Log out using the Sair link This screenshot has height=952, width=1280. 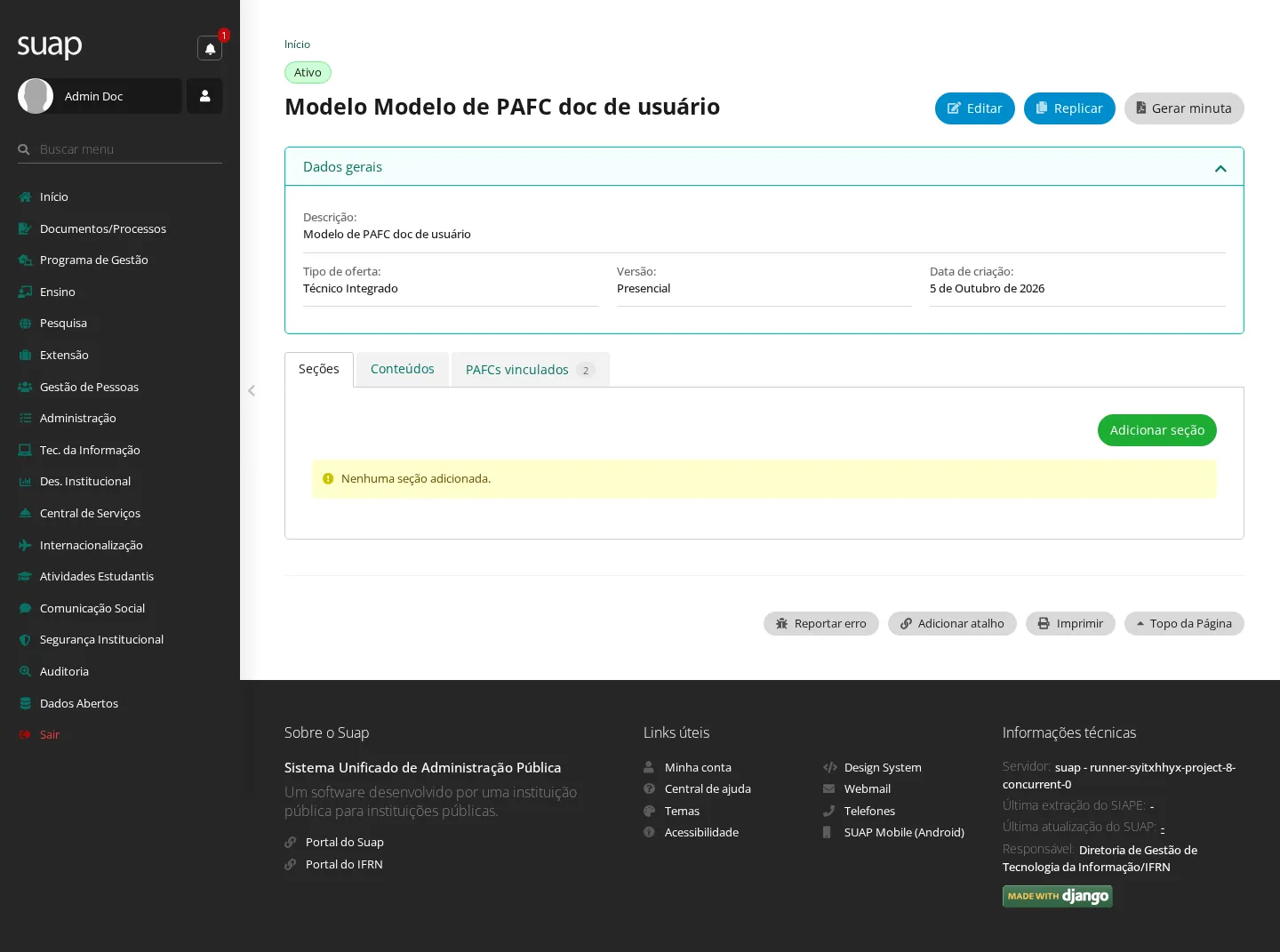point(50,734)
